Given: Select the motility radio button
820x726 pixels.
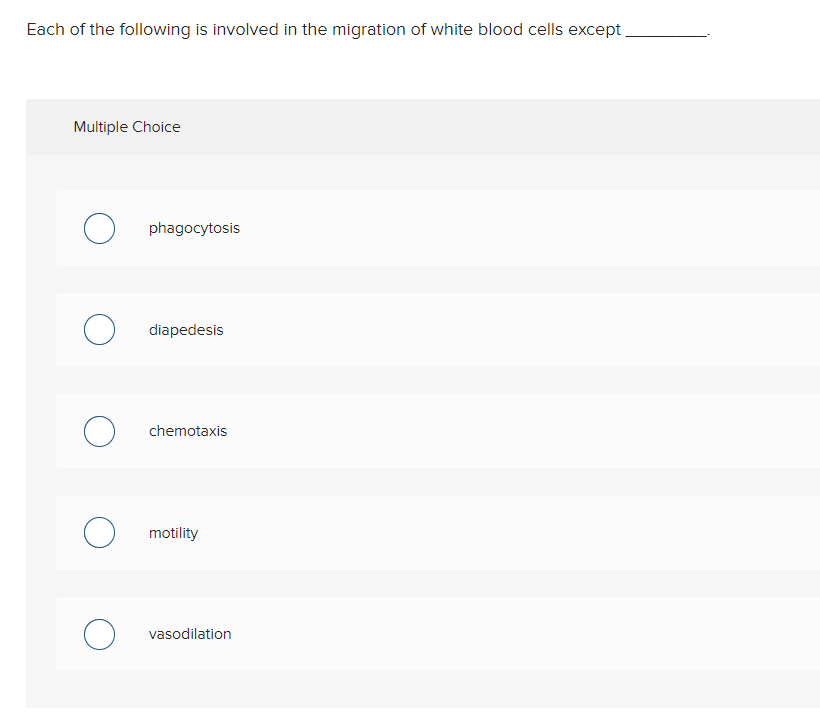Looking at the screenshot, I should click(x=99, y=532).
